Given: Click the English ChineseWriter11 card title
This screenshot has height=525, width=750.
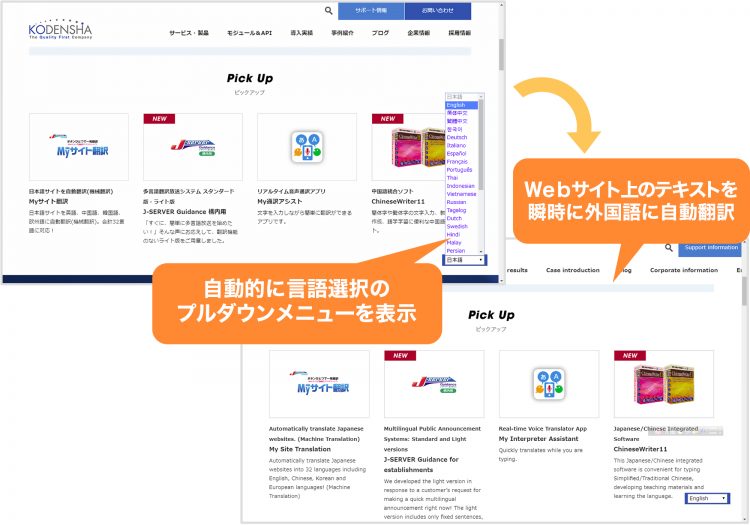Looking at the screenshot, I should click(x=640, y=449).
